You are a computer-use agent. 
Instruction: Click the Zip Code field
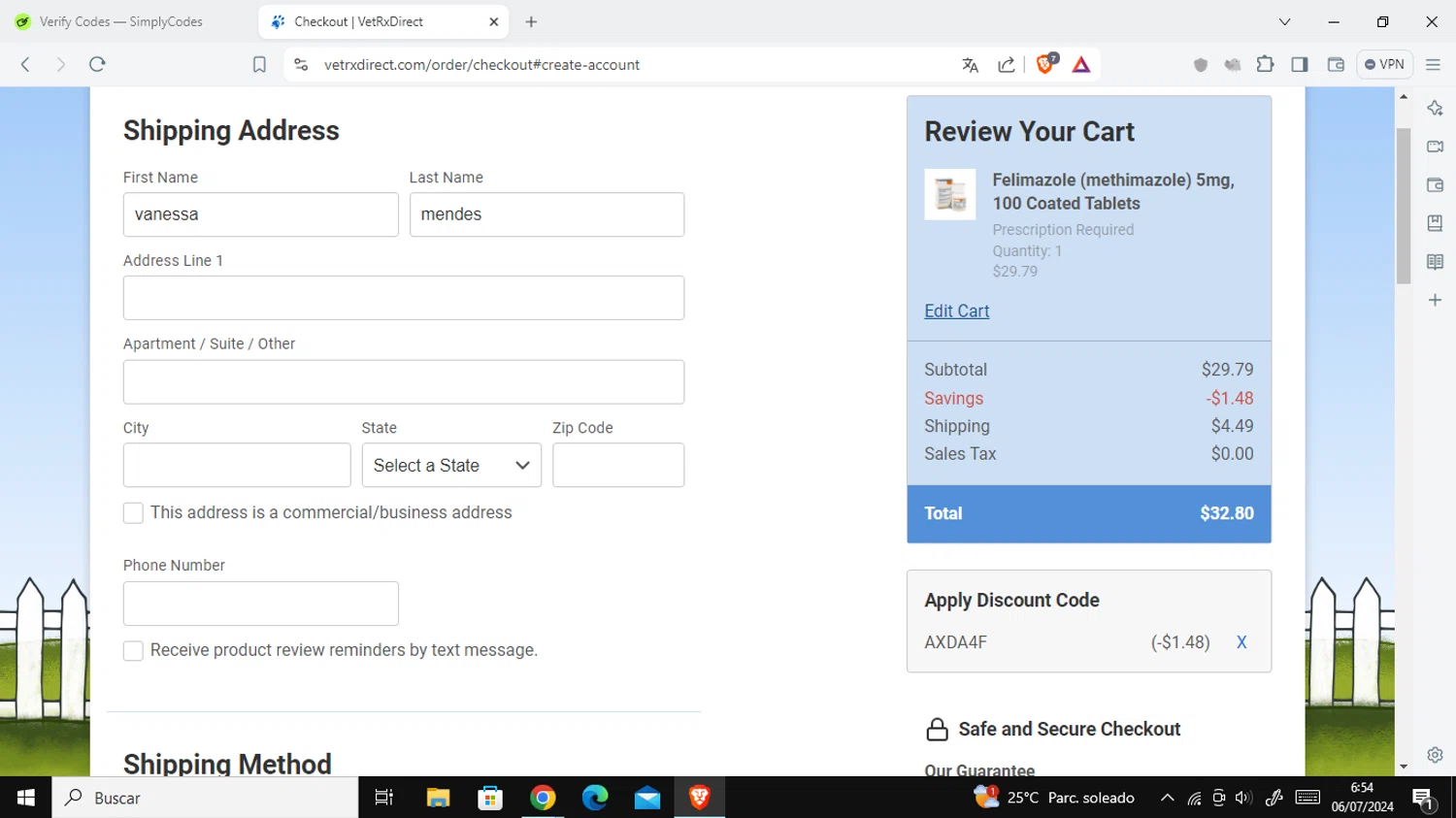tap(618, 465)
